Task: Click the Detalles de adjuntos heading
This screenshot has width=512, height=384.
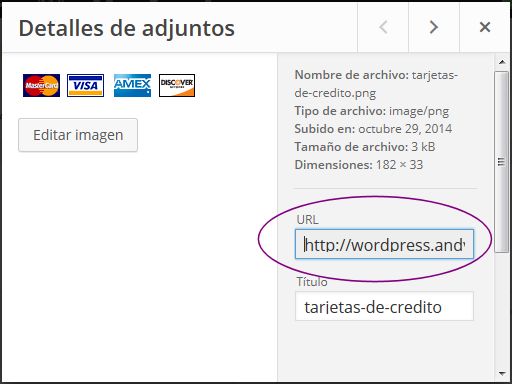Action: (x=127, y=28)
